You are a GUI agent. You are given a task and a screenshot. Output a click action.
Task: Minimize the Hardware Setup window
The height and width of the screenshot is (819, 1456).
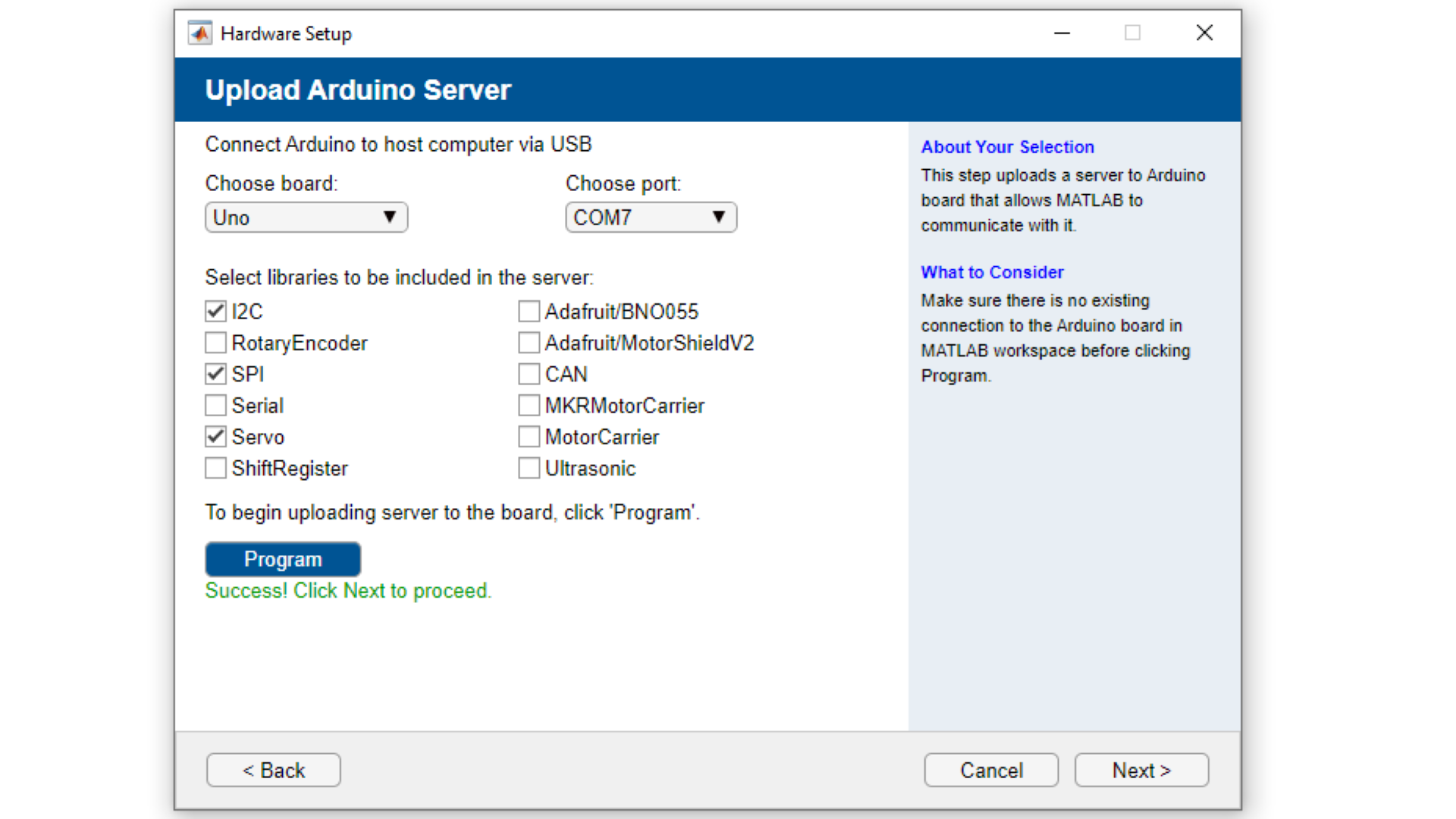(1062, 33)
